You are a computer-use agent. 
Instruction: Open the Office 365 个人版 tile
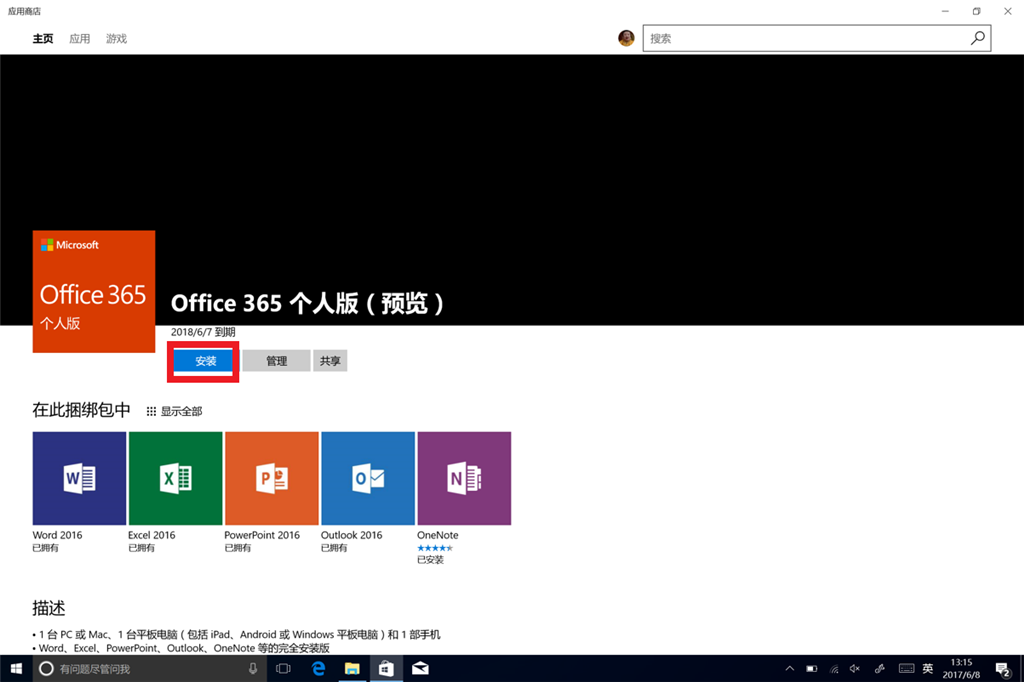coord(94,291)
